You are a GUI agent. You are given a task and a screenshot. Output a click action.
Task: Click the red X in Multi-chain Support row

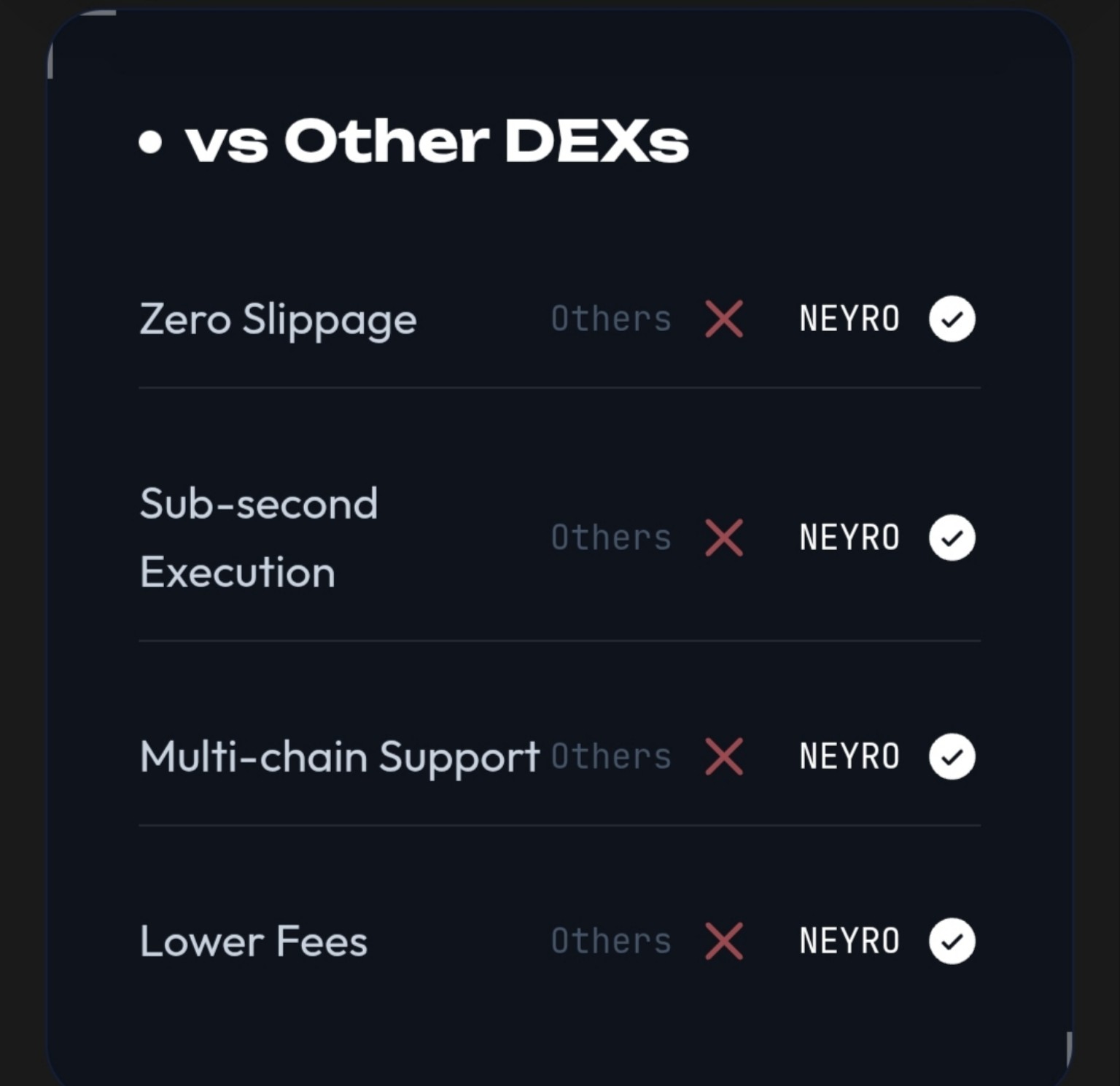coord(724,756)
